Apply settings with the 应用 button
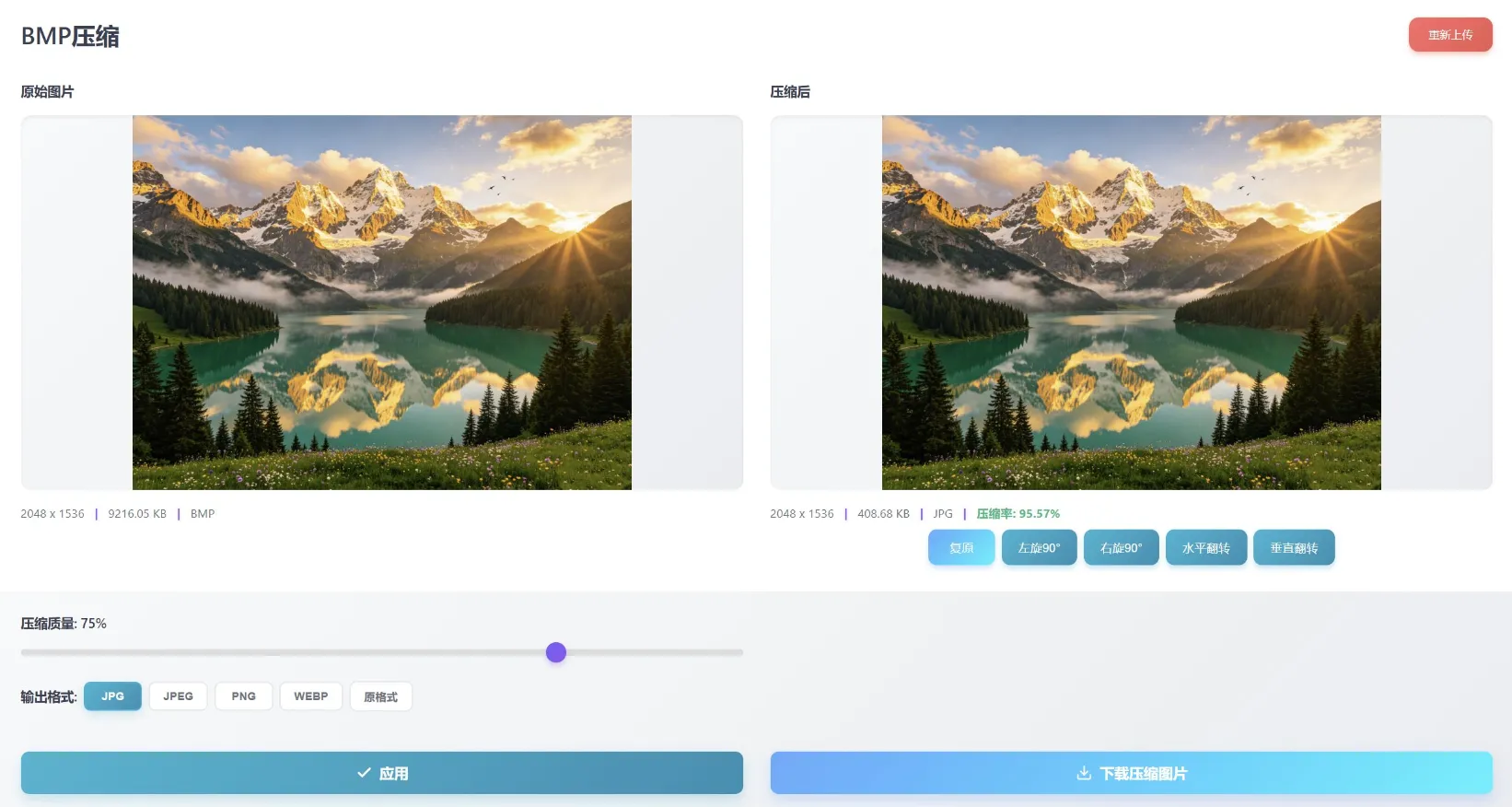This screenshot has width=1512, height=807. pyautogui.click(x=382, y=773)
